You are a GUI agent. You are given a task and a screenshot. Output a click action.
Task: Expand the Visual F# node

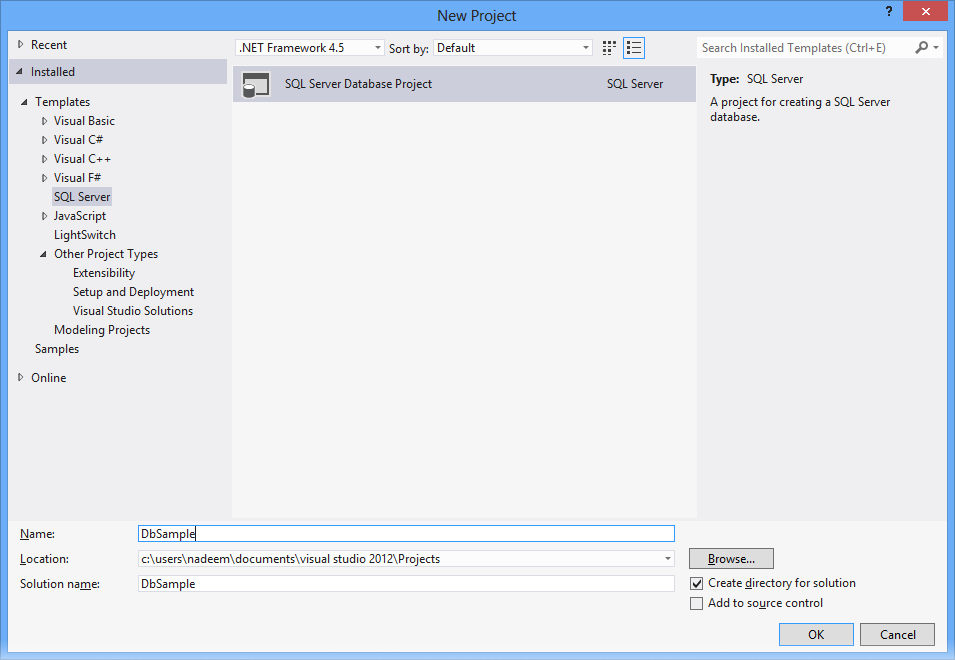pos(44,178)
